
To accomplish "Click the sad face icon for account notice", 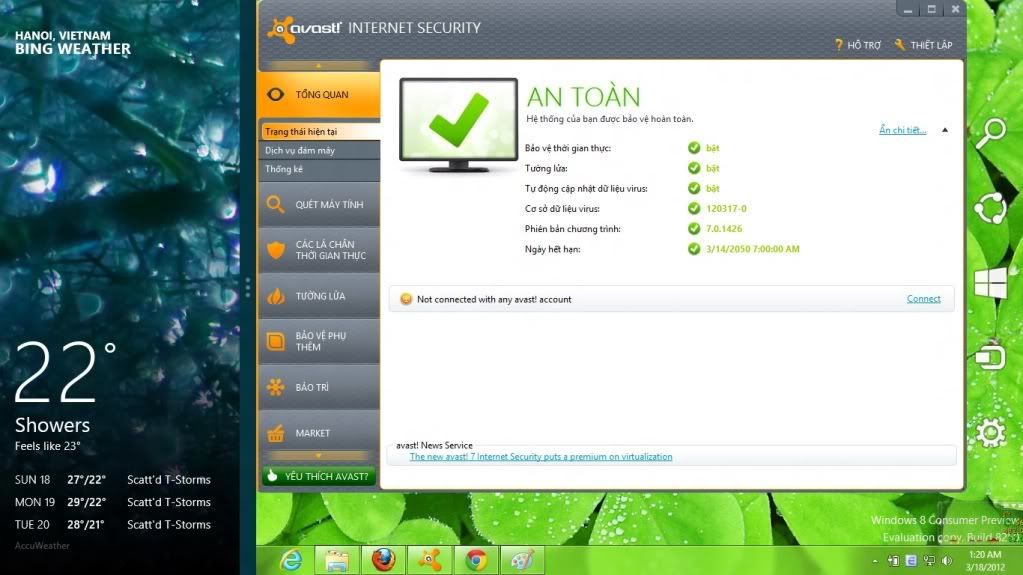I will (406, 299).
